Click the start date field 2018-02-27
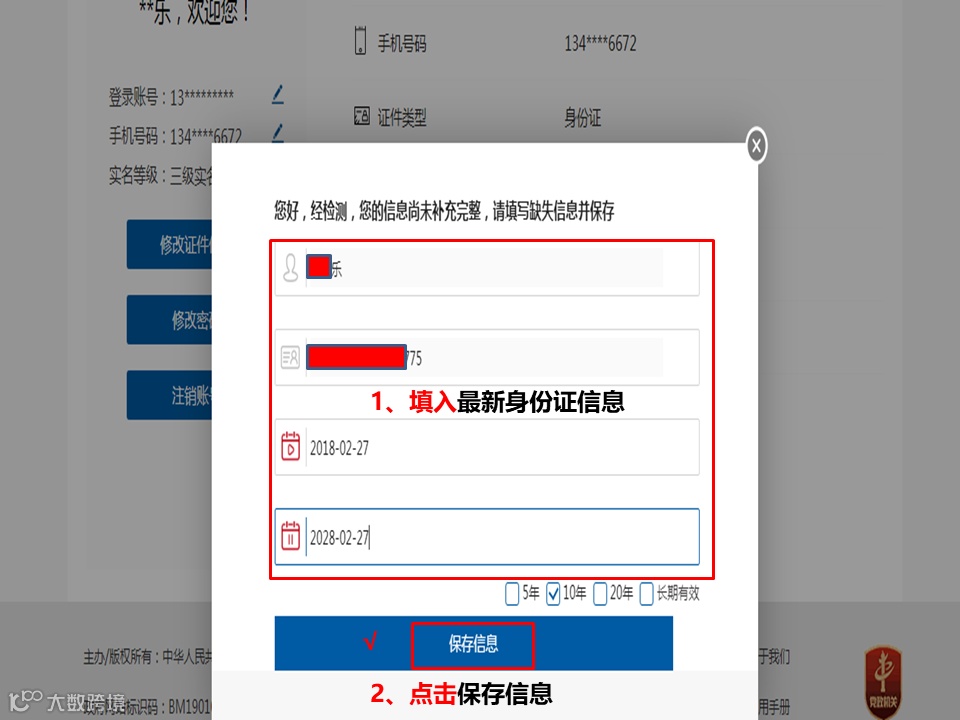 [487, 447]
